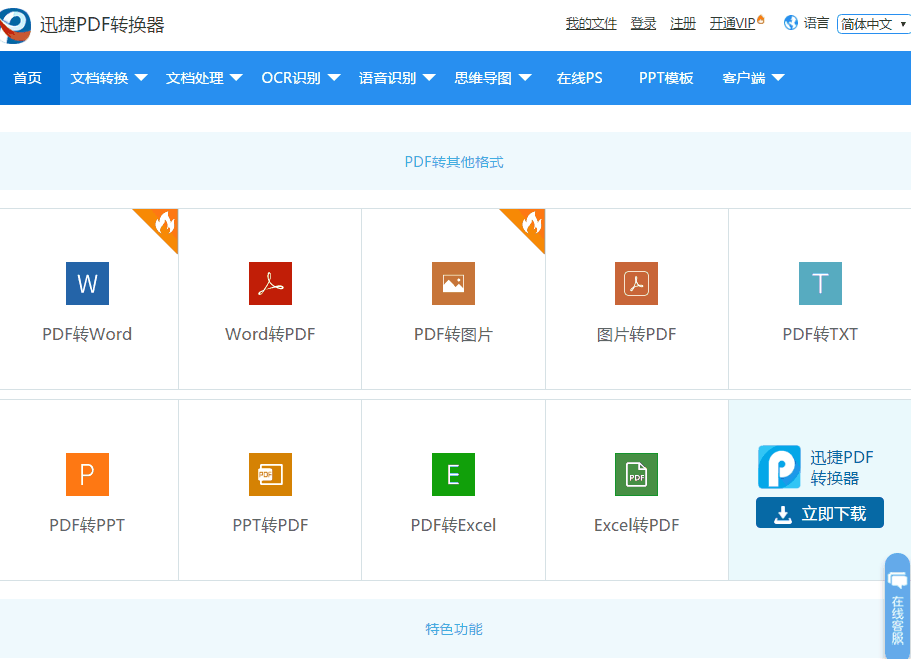Click the 图片转PDF orange icon
Viewport: 911px width, 659px height.
[636, 284]
